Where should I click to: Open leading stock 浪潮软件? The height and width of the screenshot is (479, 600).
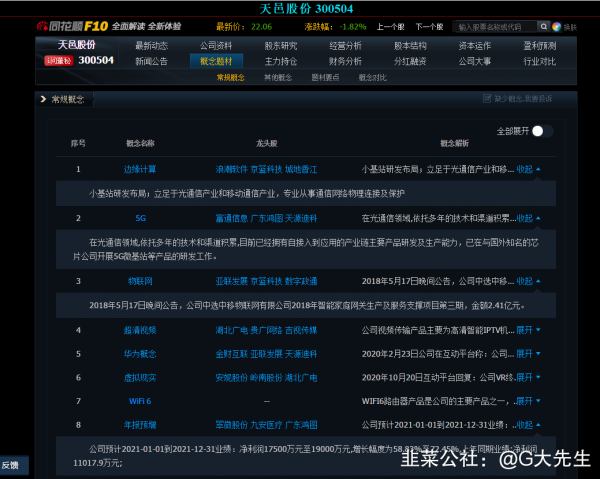[232, 169]
